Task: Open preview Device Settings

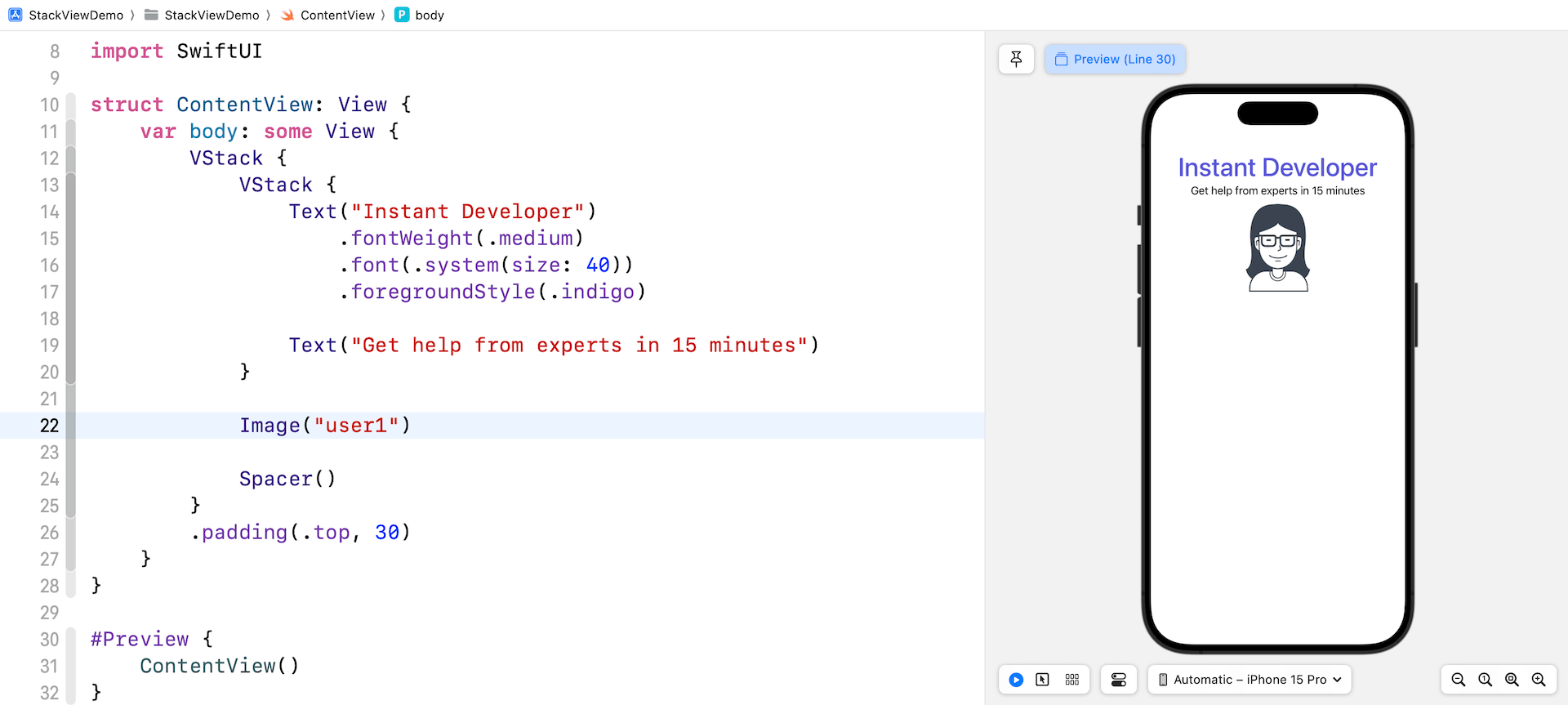Action: click(x=1119, y=680)
